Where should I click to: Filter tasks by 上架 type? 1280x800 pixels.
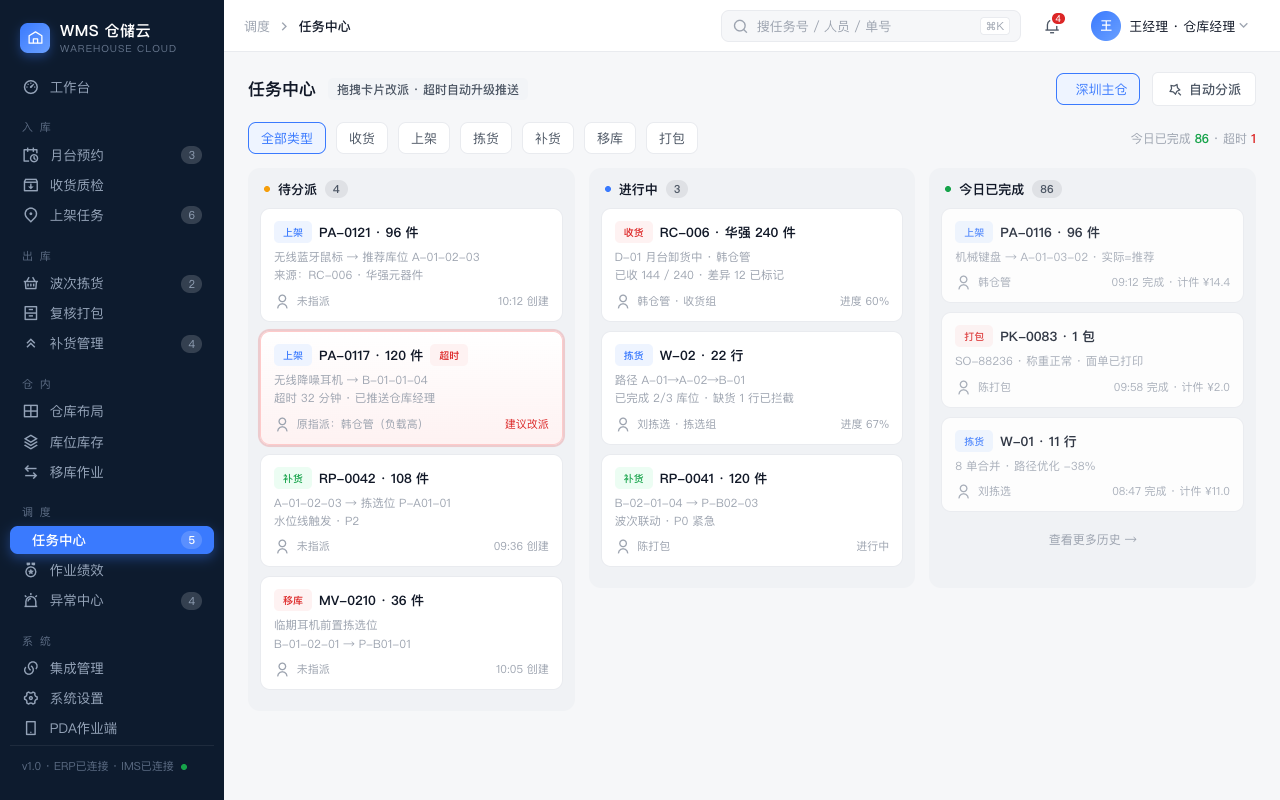click(424, 138)
